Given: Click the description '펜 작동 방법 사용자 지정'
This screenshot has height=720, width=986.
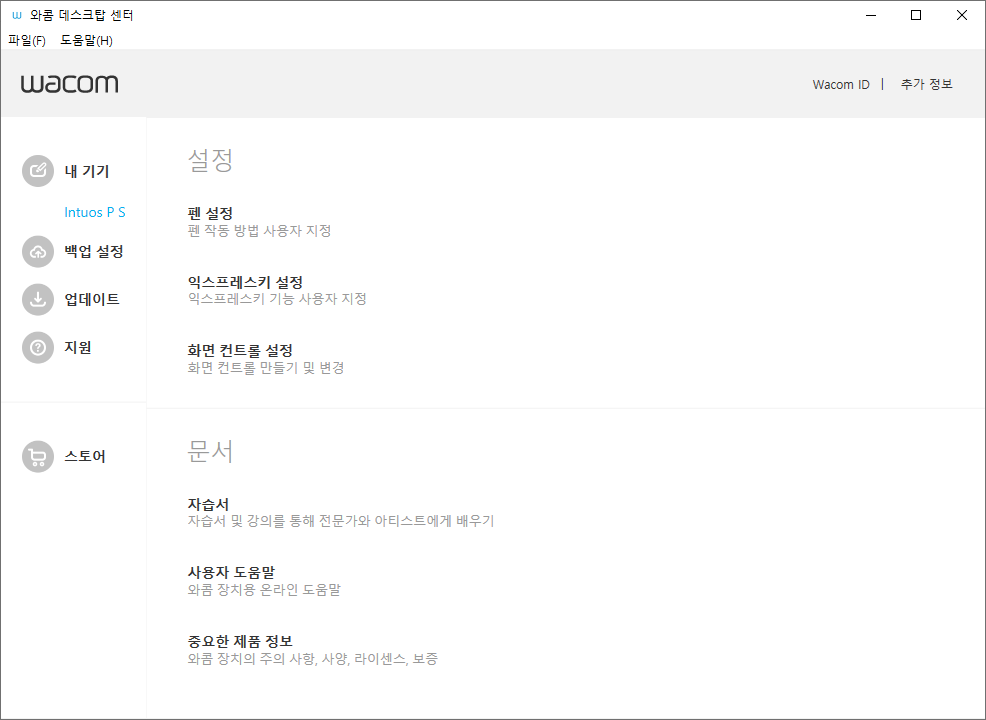Looking at the screenshot, I should 259,231.
